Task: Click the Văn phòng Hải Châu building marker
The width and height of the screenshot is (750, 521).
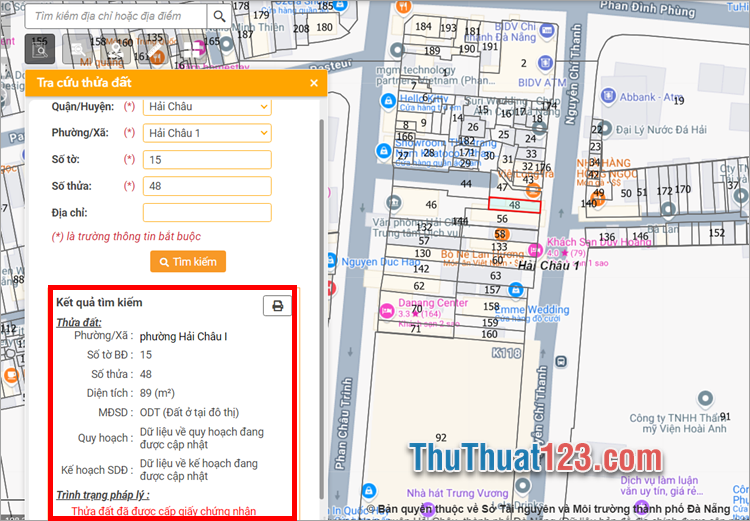Action: 394,203
